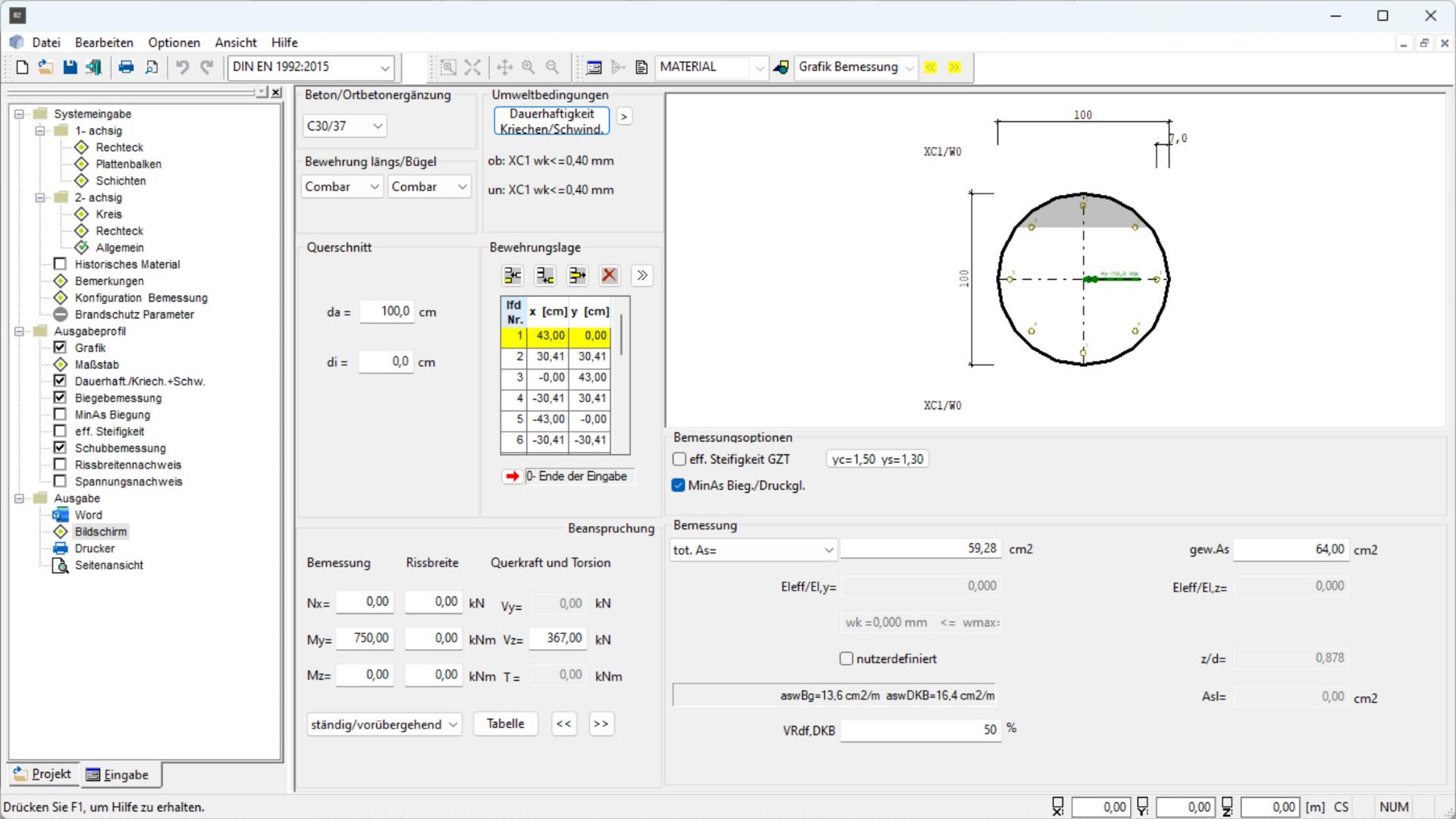The width and height of the screenshot is (1456, 819).
Task: Collapse the Systemeingabe tree node
Action: pos(20,114)
